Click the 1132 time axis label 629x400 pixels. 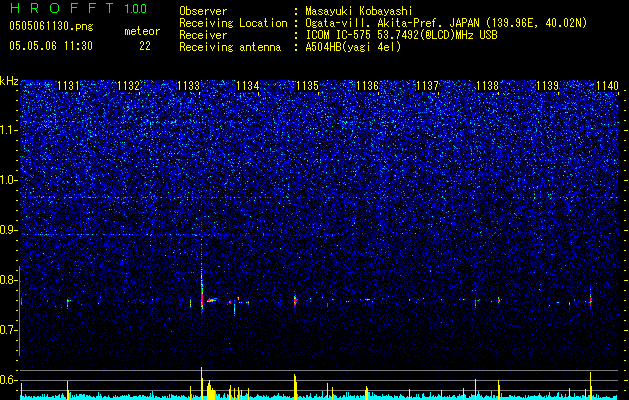[x=128, y=86]
